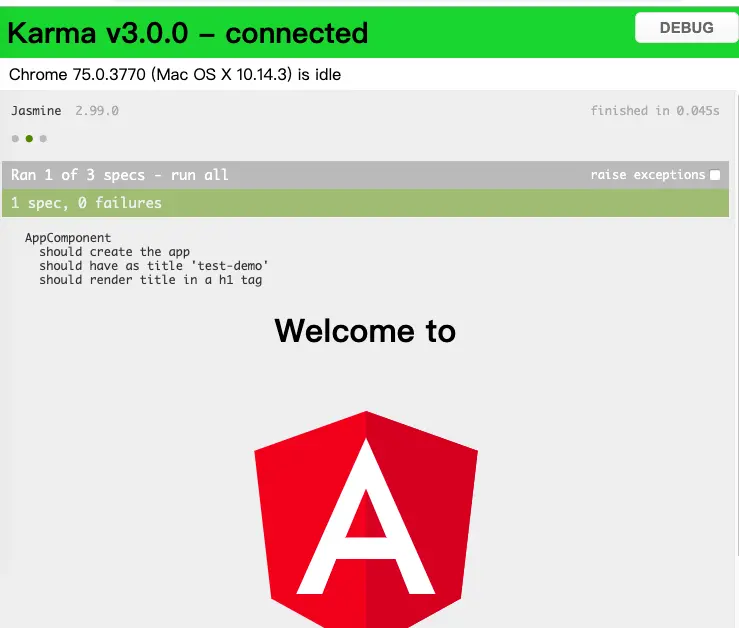Click the Chrome 75.0.3770 idle status line
The height and width of the screenshot is (628, 739).
pyautogui.click(x=175, y=74)
